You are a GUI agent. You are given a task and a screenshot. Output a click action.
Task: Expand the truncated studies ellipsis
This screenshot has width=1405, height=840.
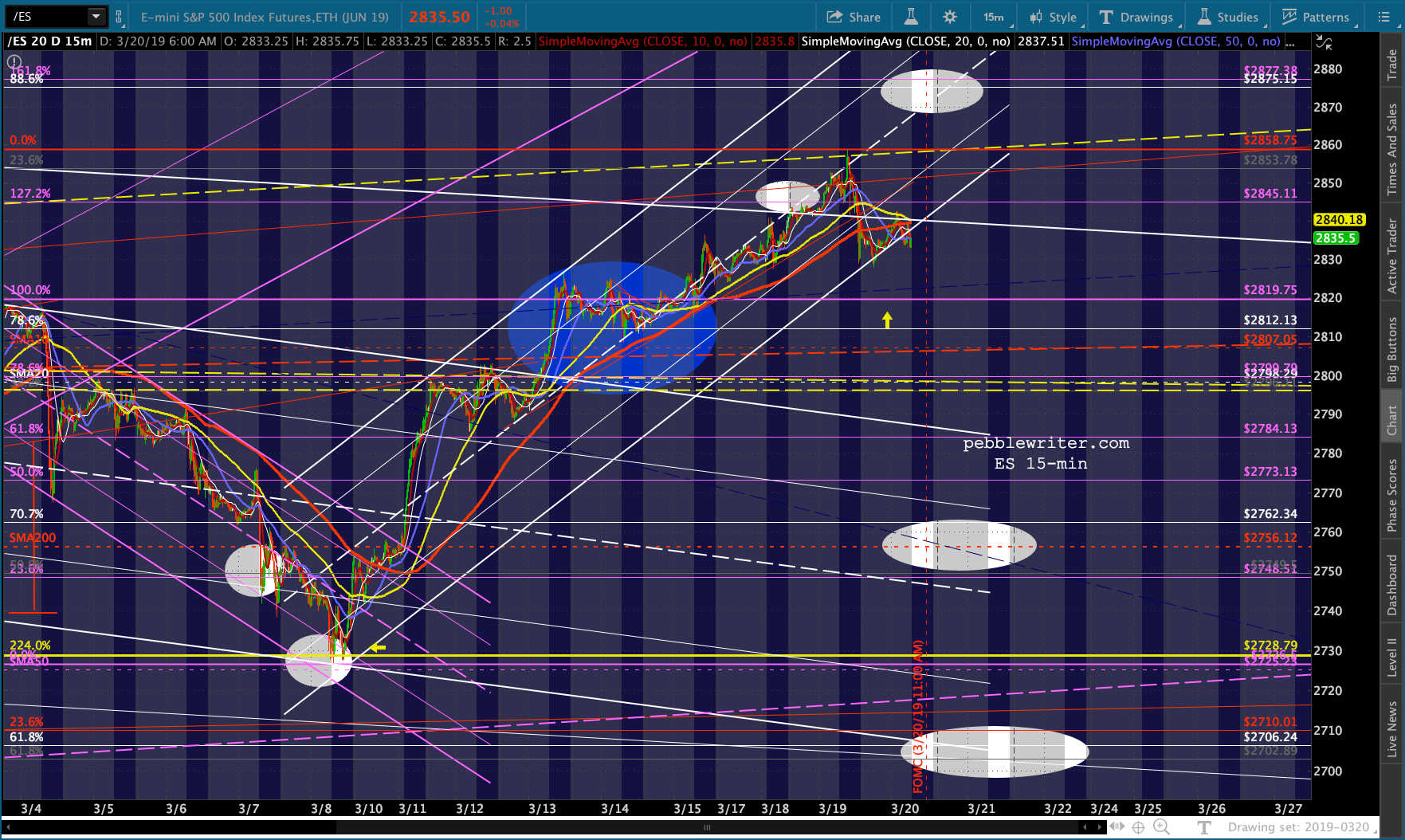click(x=1290, y=41)
